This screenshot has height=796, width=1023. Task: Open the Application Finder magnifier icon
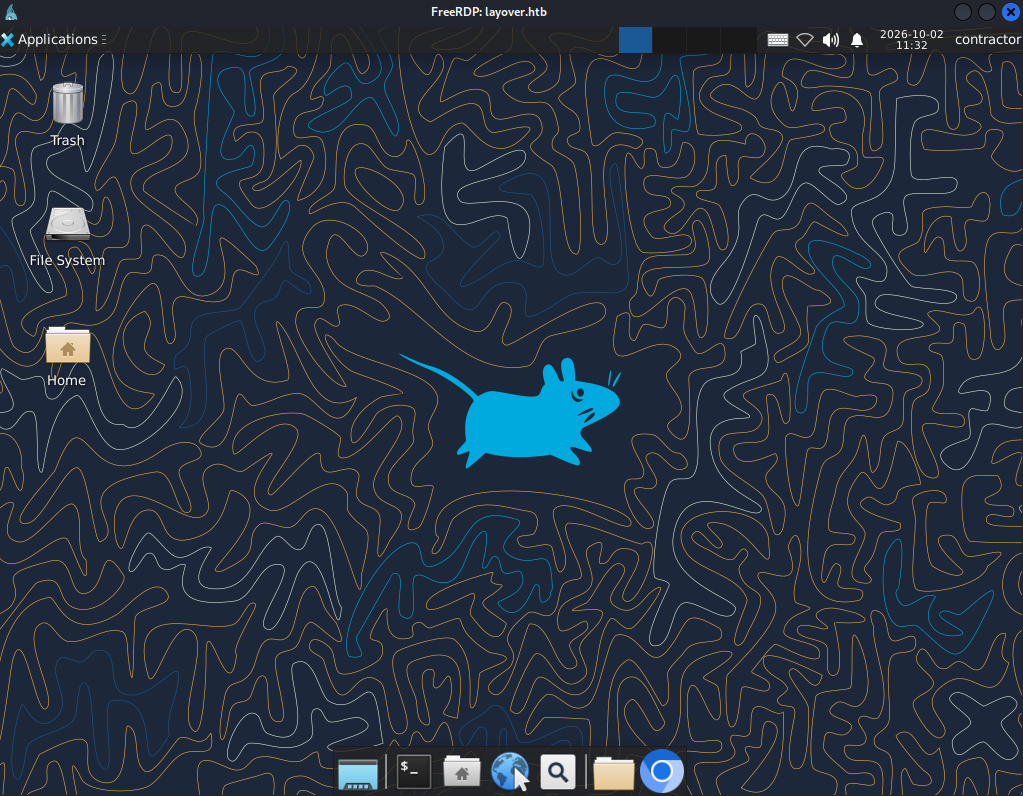(558, 772)
